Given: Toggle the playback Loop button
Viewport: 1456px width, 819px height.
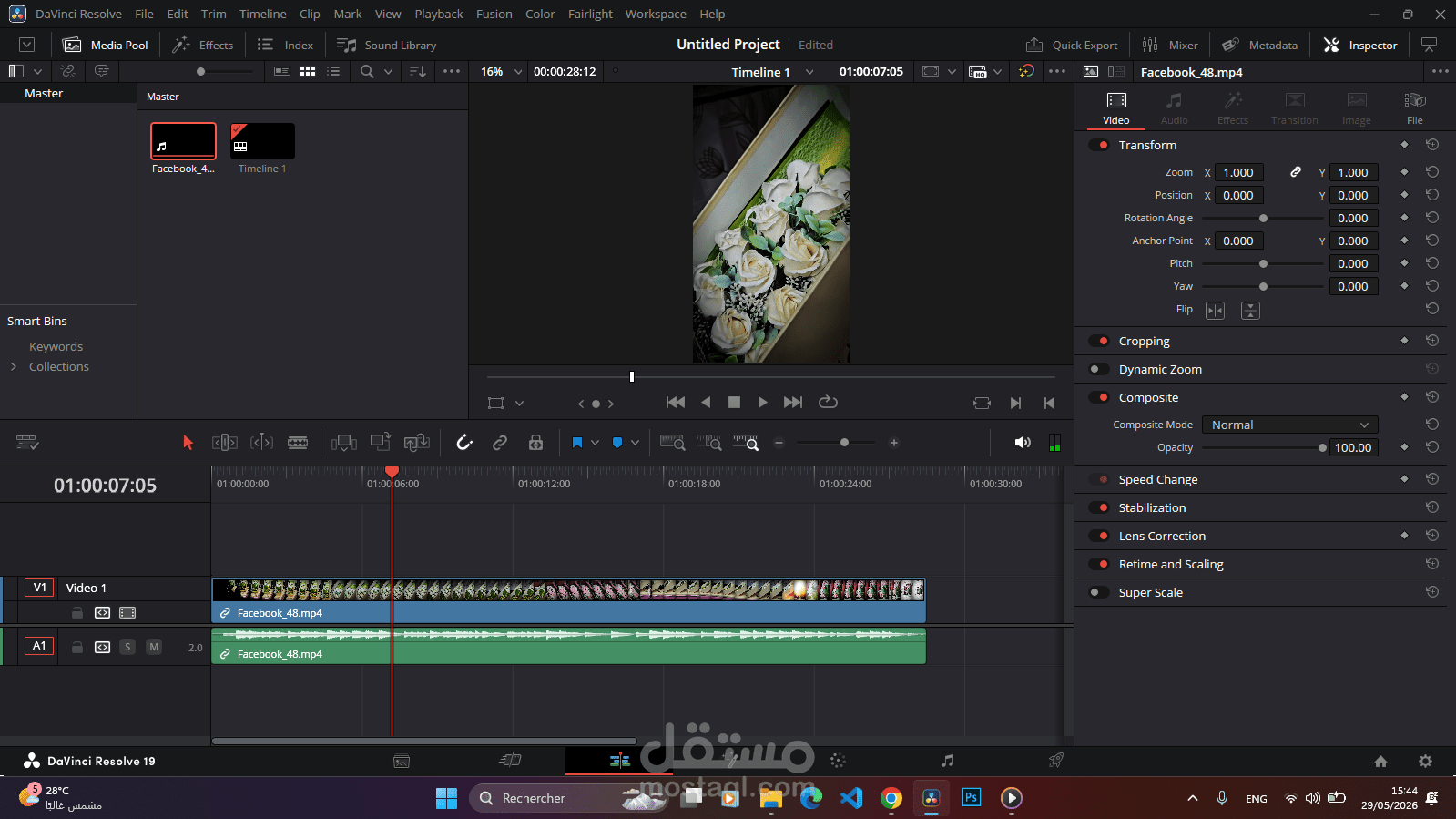Looking at the screenshot, I should click(828, 402).
